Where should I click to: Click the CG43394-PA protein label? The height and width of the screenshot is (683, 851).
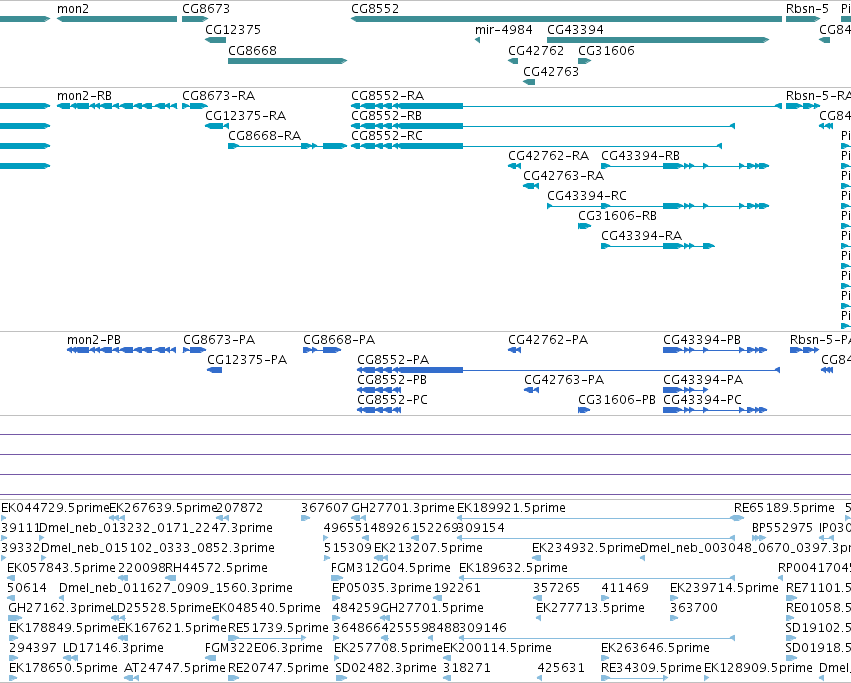tap(703, 380)
